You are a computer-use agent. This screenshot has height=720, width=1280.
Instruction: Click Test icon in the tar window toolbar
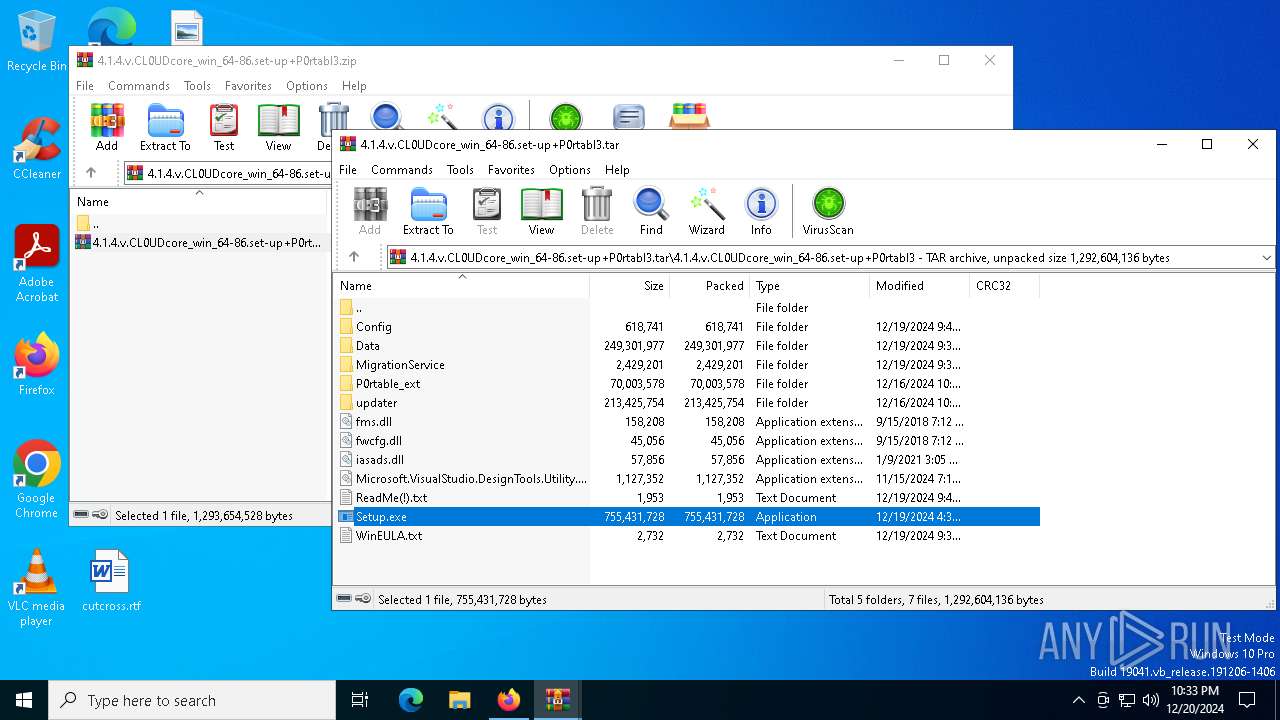[x=487, y=211]
